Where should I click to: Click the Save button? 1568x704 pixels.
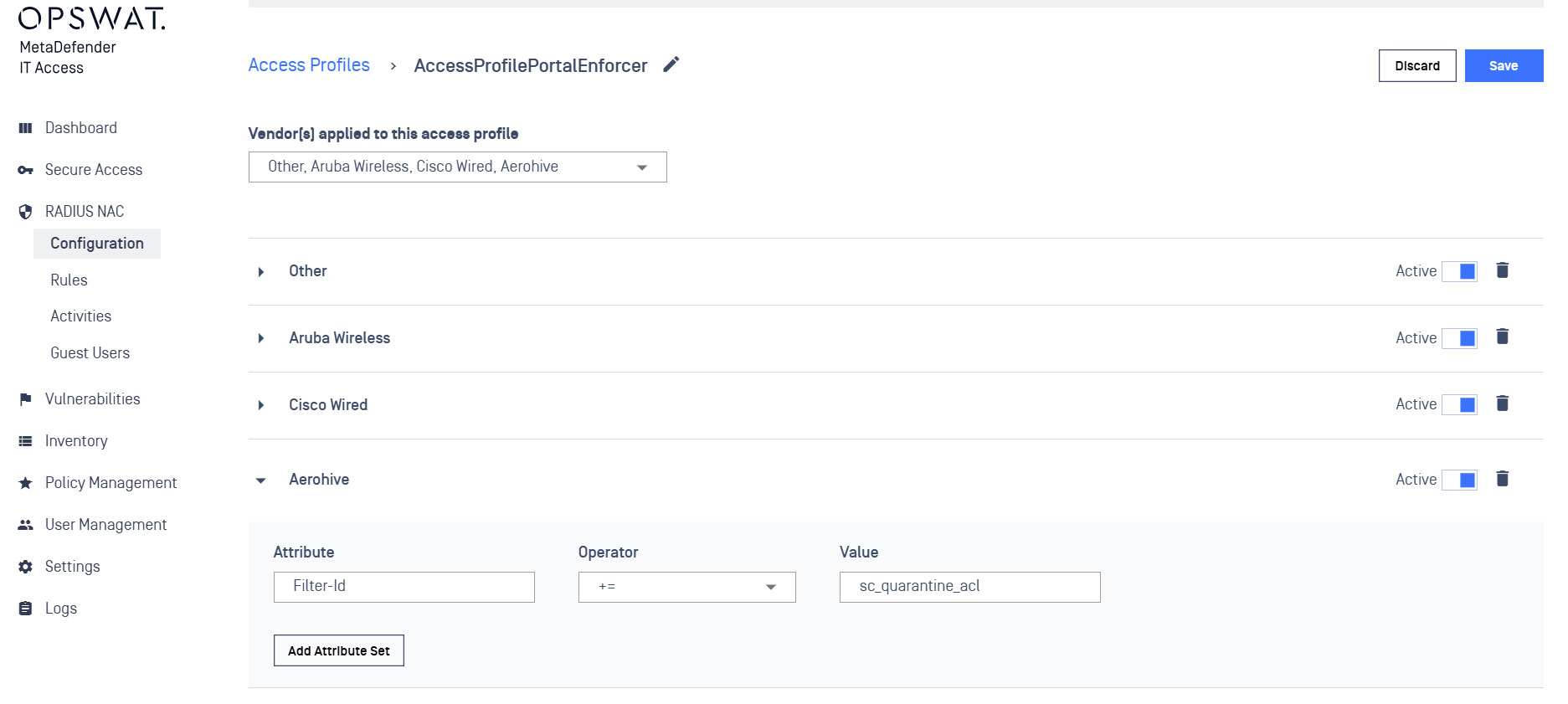click(1504, 66)
